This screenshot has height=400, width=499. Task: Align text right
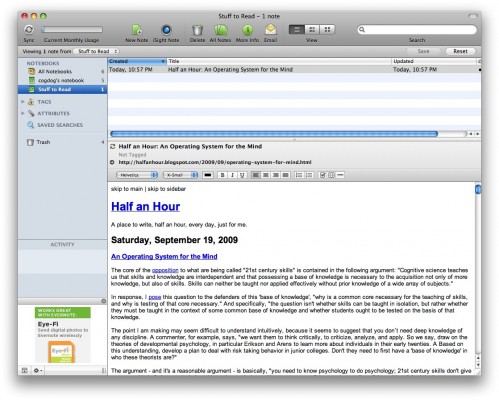point(275,175)
